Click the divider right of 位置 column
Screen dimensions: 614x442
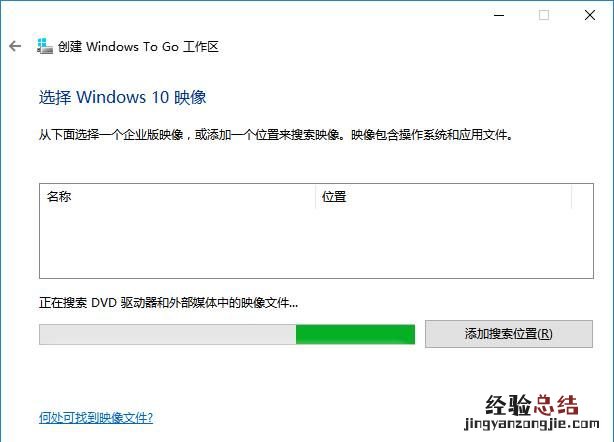pyautogui.click(x=572, y=196)
